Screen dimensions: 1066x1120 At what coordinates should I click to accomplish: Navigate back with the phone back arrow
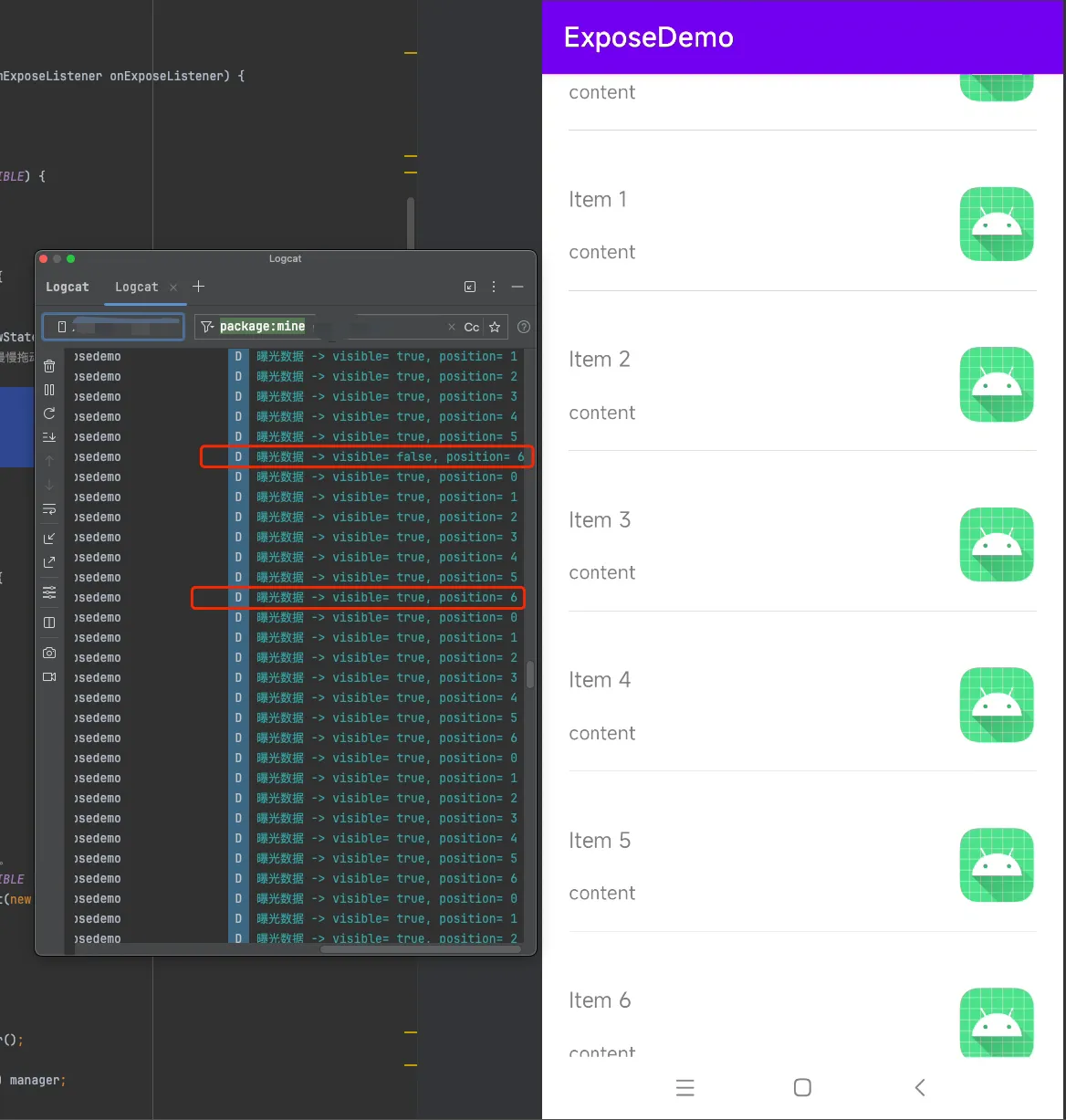click(x=920, y=1087)
